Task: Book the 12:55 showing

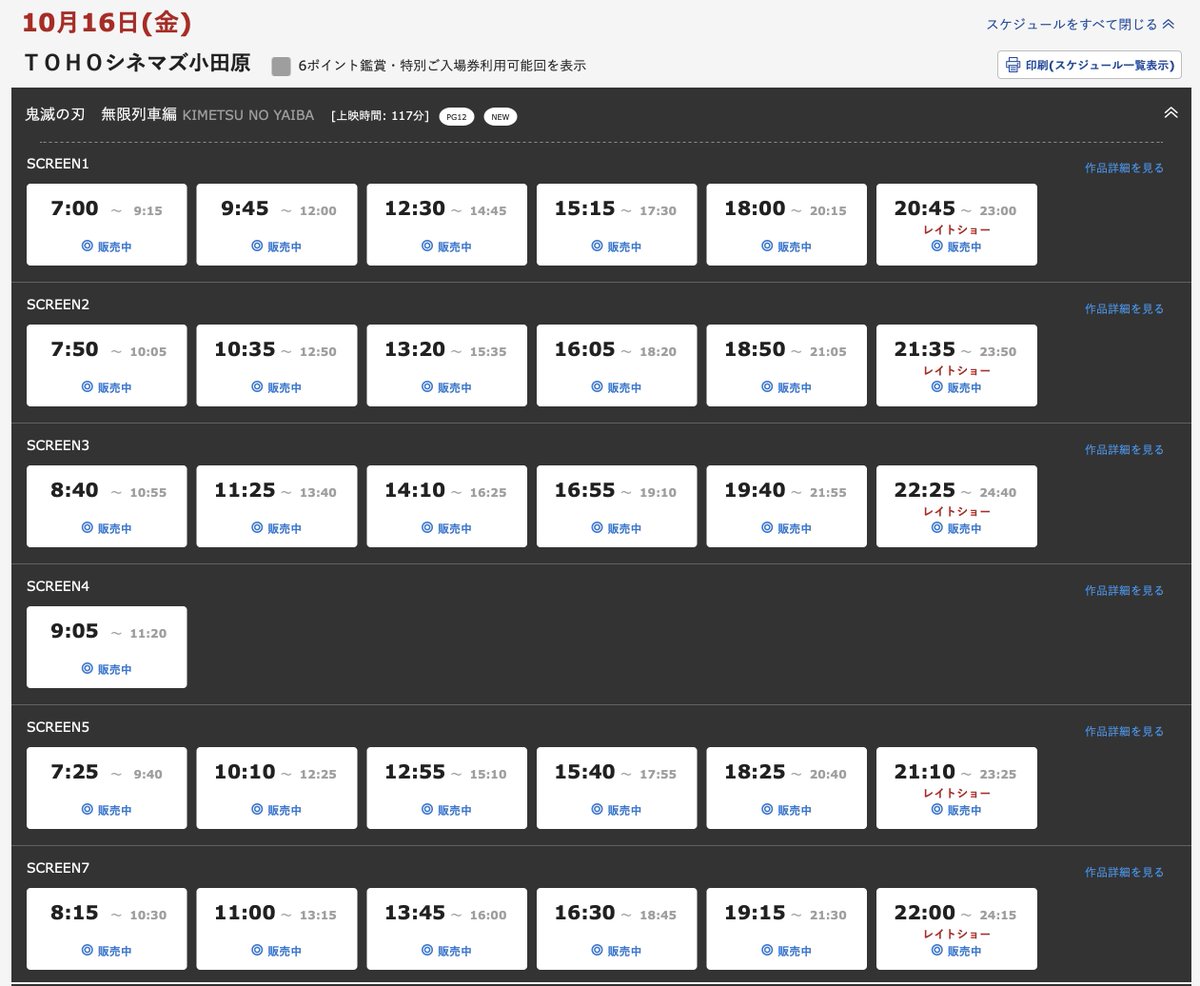Action: click(447, 789)
